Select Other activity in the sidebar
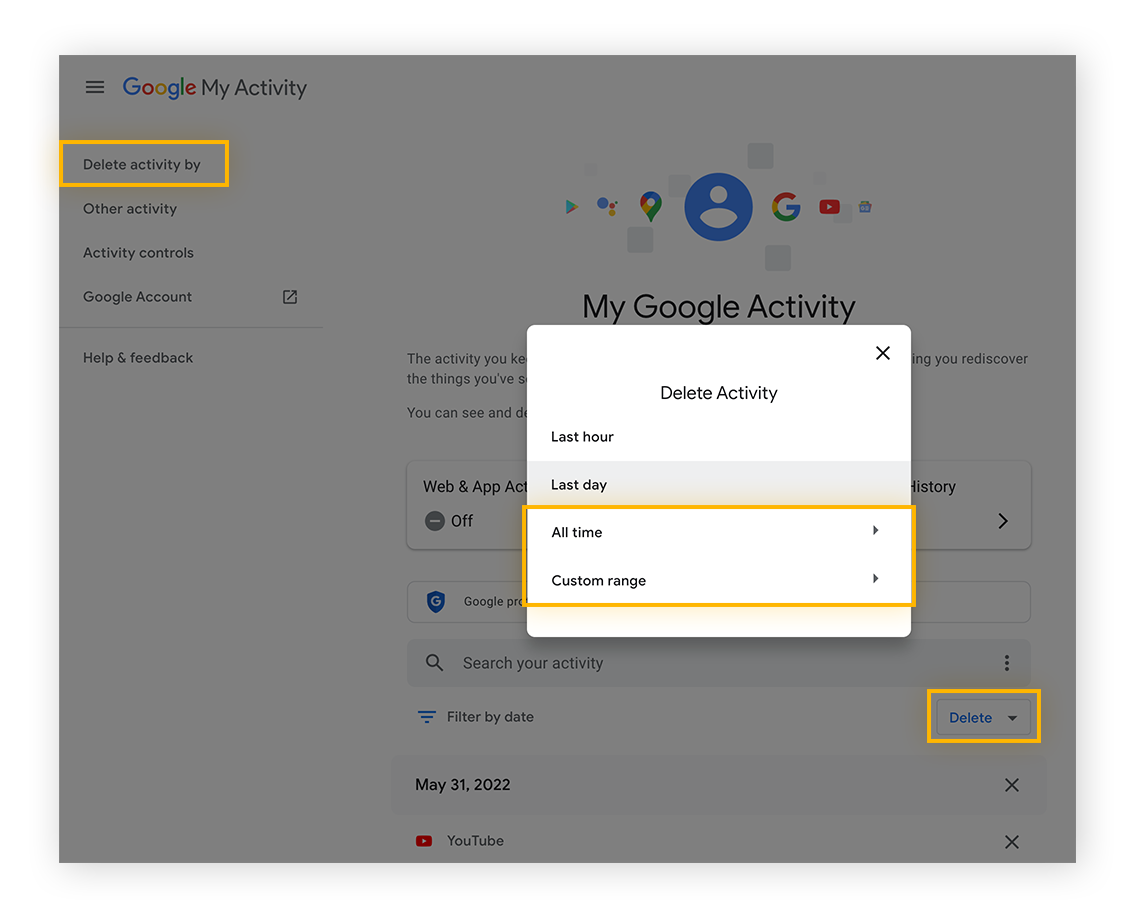 [x=129, y=208]
